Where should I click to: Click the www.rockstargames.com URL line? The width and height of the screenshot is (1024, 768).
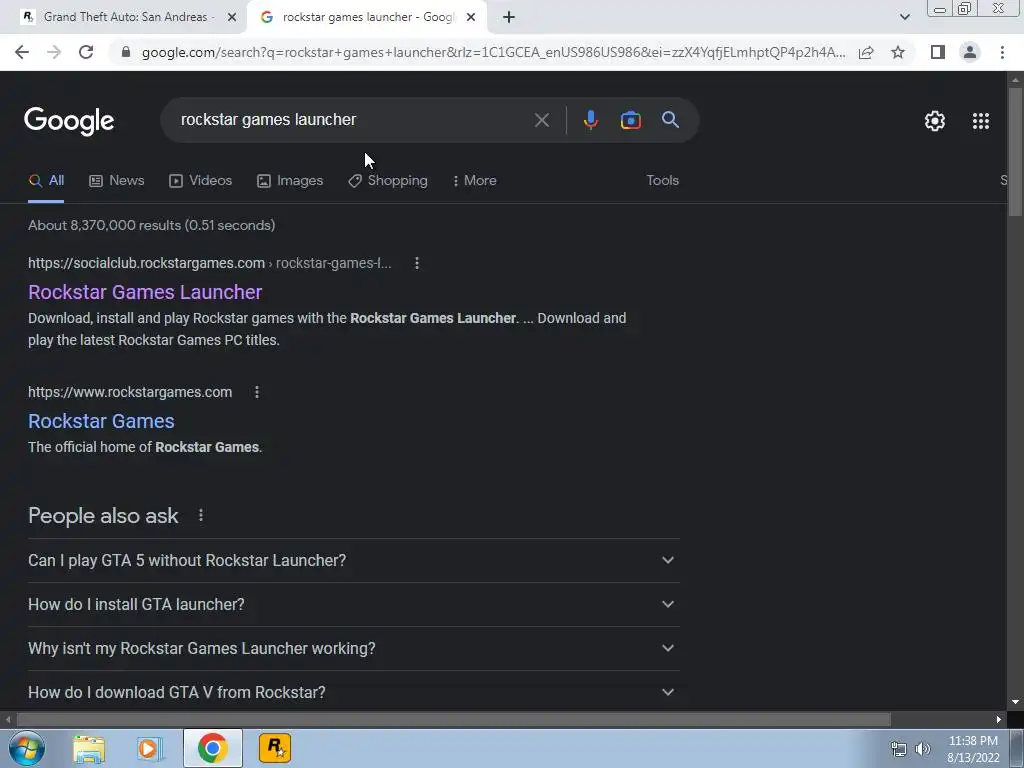[130, 392]
